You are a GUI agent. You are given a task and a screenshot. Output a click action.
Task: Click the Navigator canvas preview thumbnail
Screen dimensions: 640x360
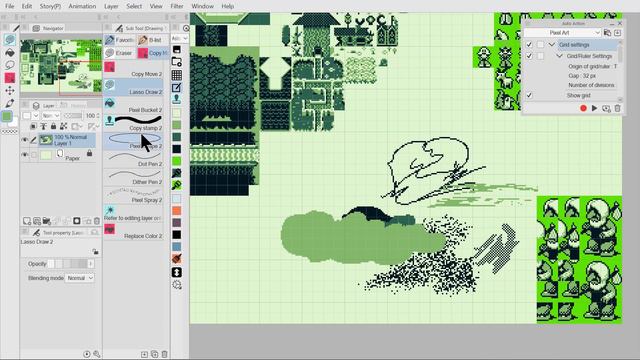61,66
